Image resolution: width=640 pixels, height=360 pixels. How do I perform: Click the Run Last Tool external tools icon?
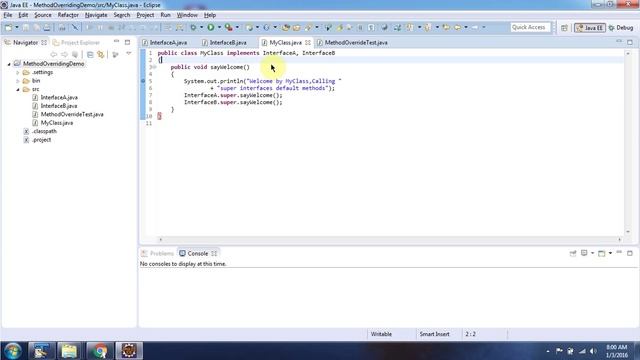[229, 27]
